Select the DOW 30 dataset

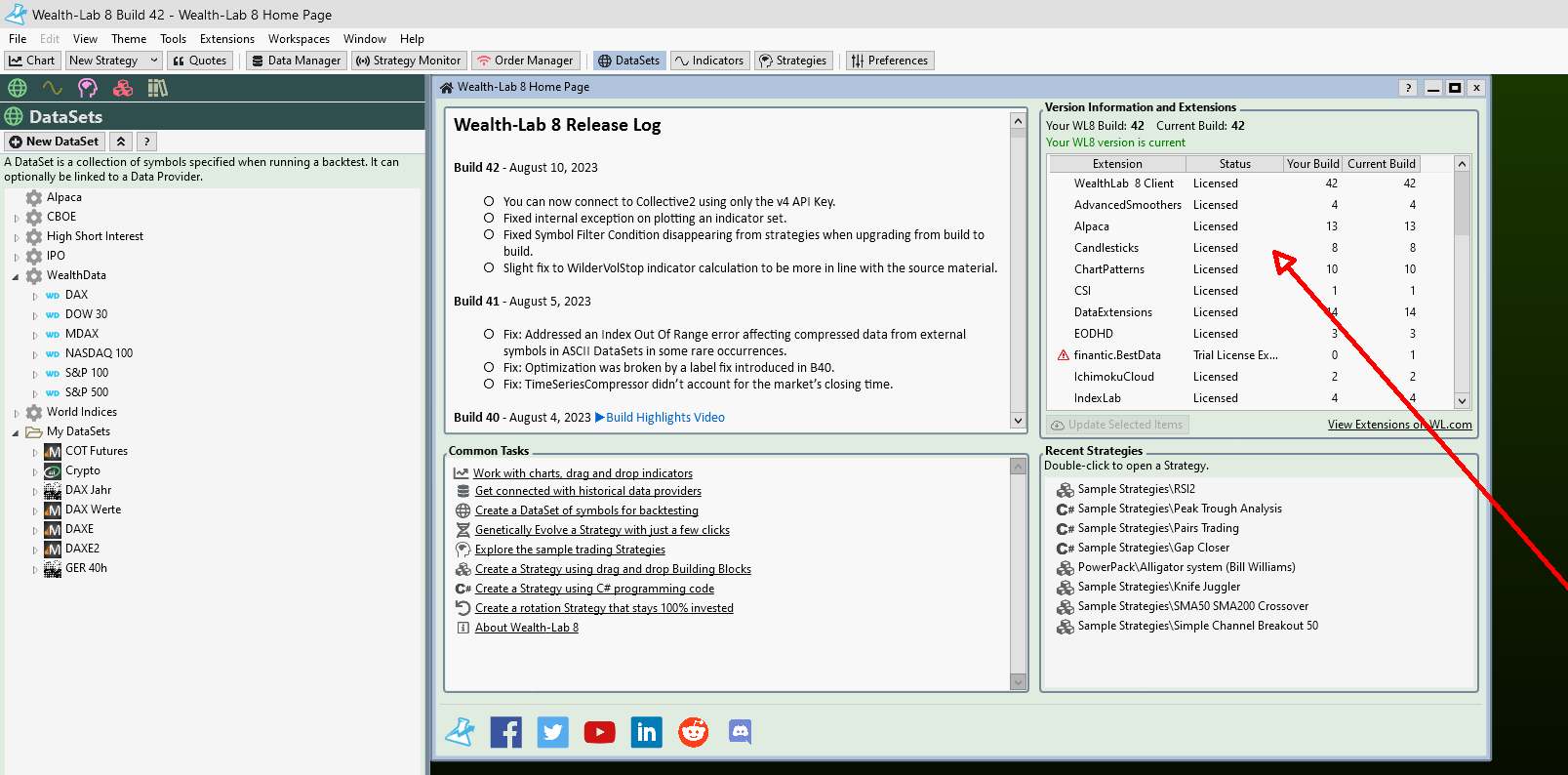pos(86,314)
